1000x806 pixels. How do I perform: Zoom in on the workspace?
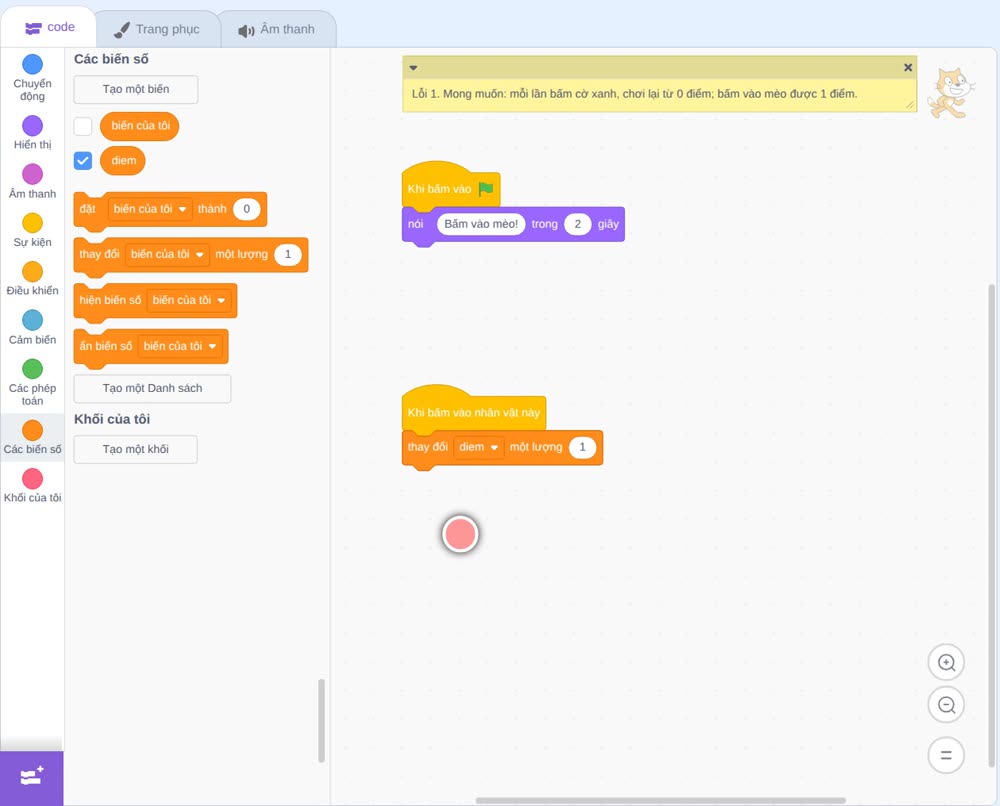(946, 663)
